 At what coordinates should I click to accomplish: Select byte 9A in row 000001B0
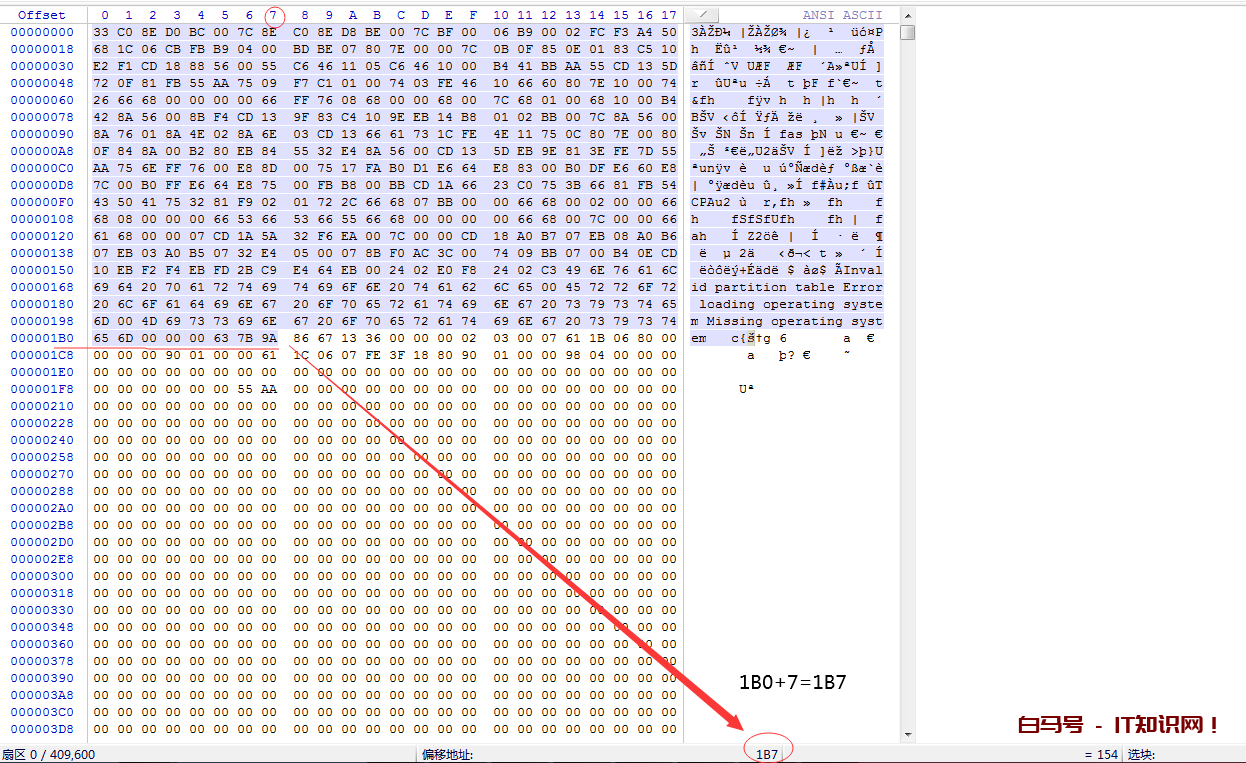click(x=268, y=338)
